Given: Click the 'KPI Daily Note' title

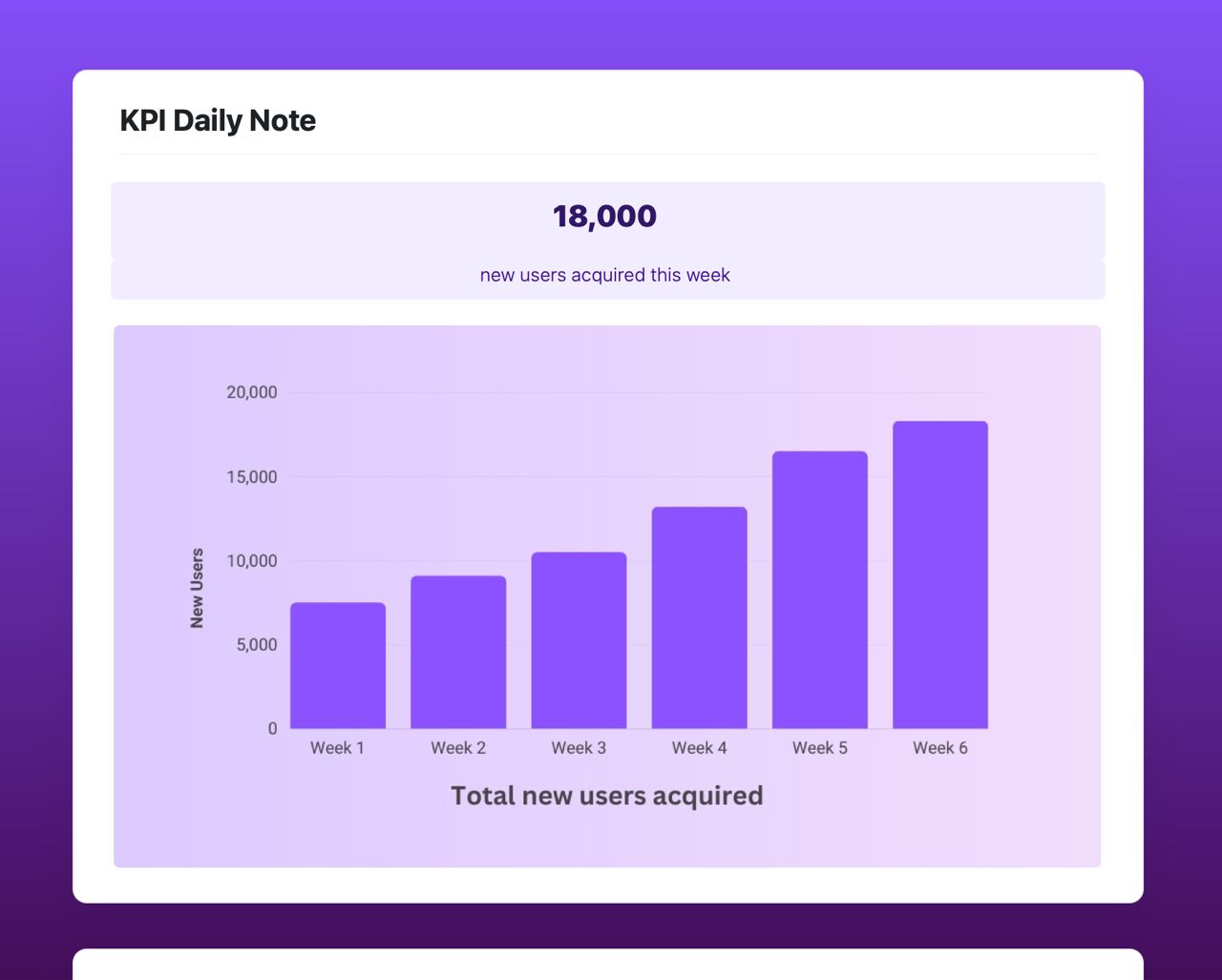Looking at the screenshot, I should click(218, 120).
